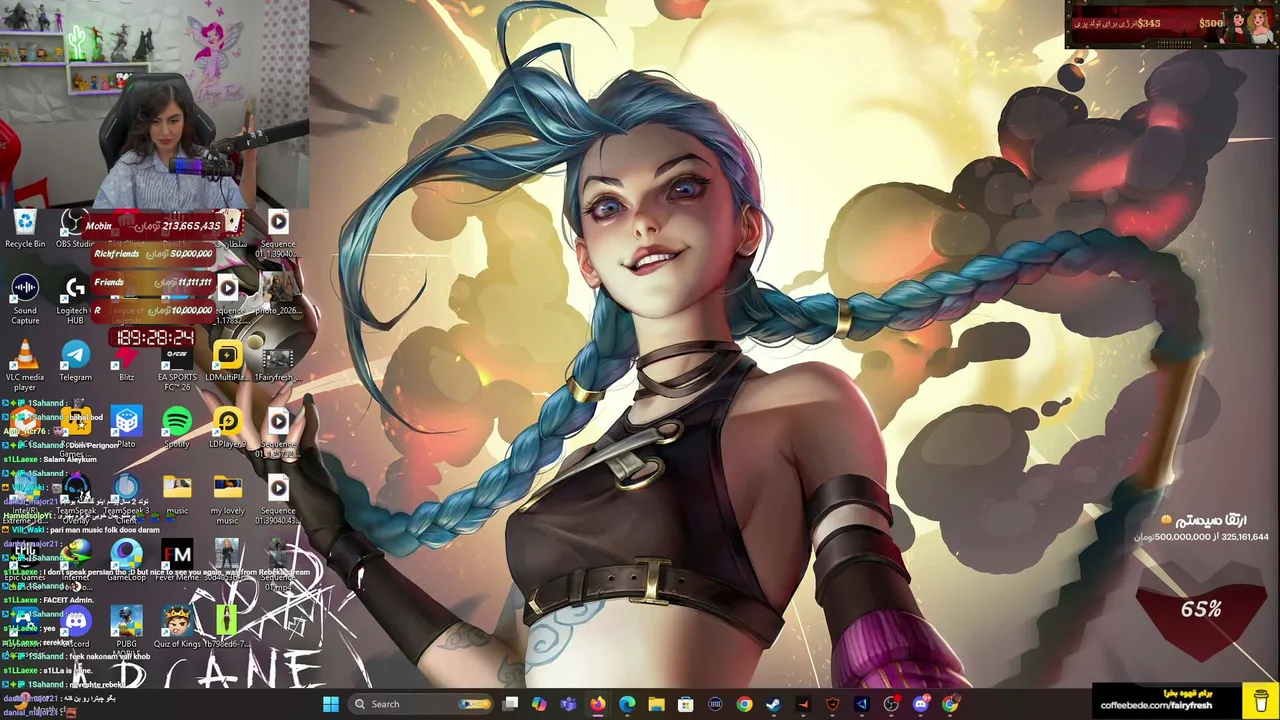Launch PUBG MOBILE desktop shortcut
Viewport: 1280px width, 720px height.
point(126,632)
